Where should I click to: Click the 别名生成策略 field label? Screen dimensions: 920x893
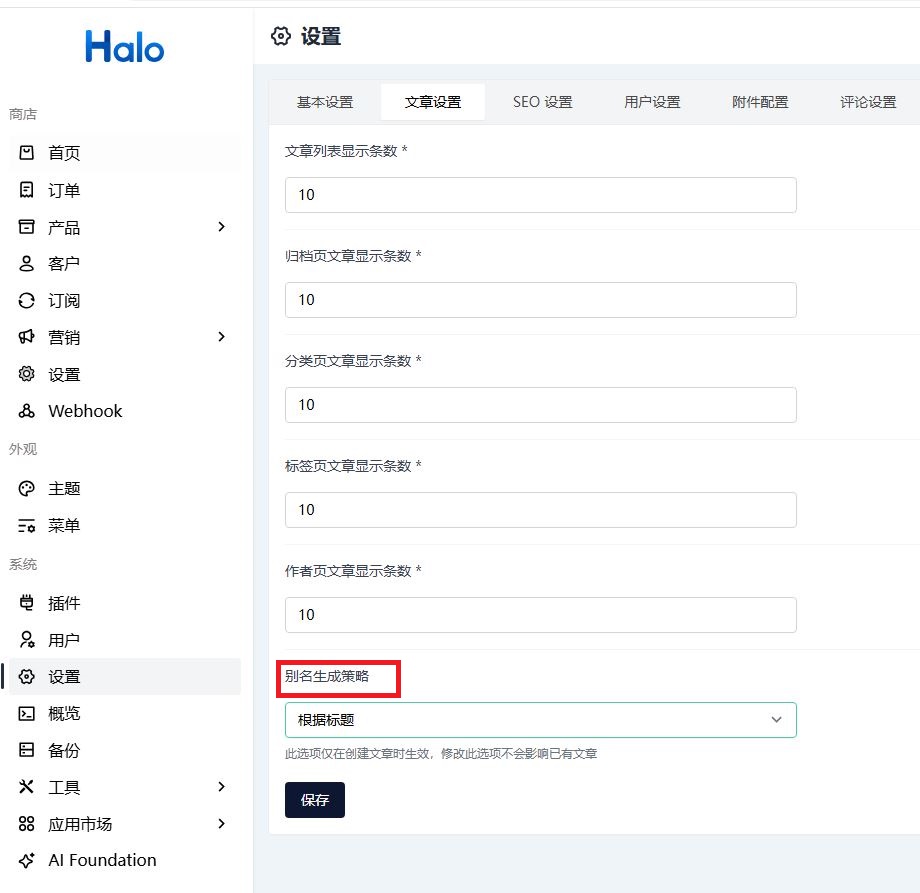point(327,676)
